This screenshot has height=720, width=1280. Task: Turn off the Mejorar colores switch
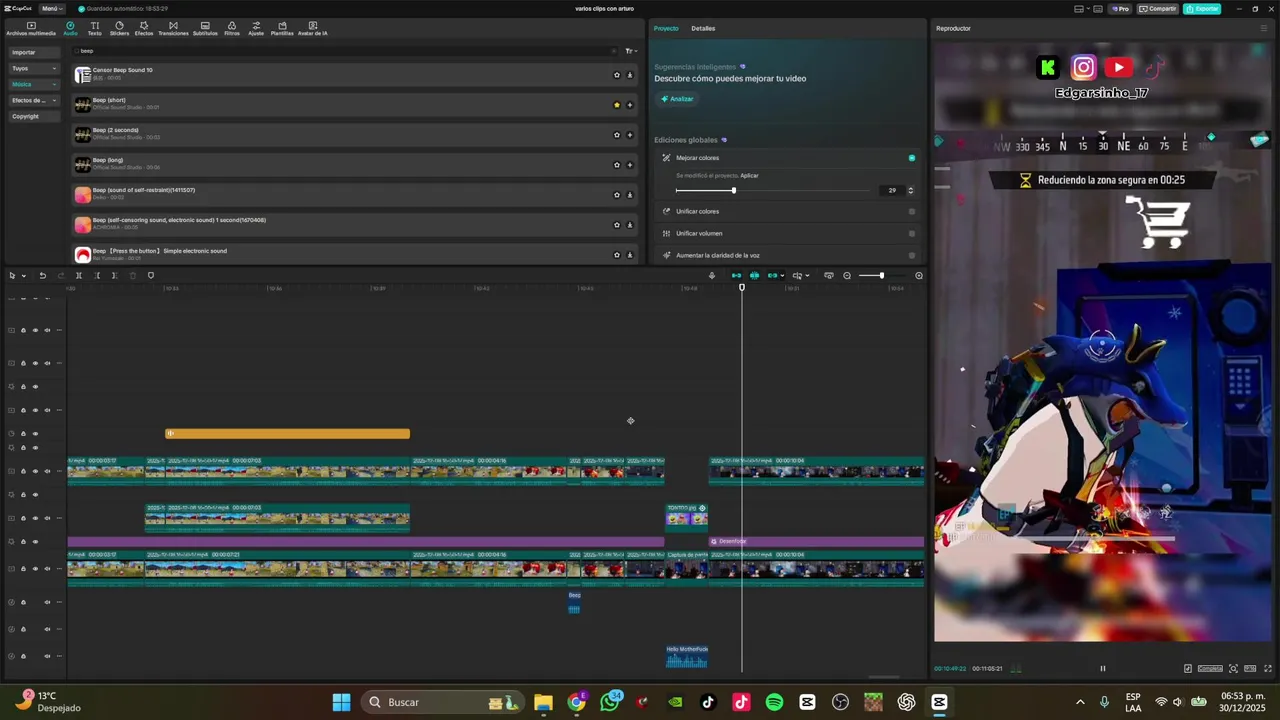coord(912,158)
